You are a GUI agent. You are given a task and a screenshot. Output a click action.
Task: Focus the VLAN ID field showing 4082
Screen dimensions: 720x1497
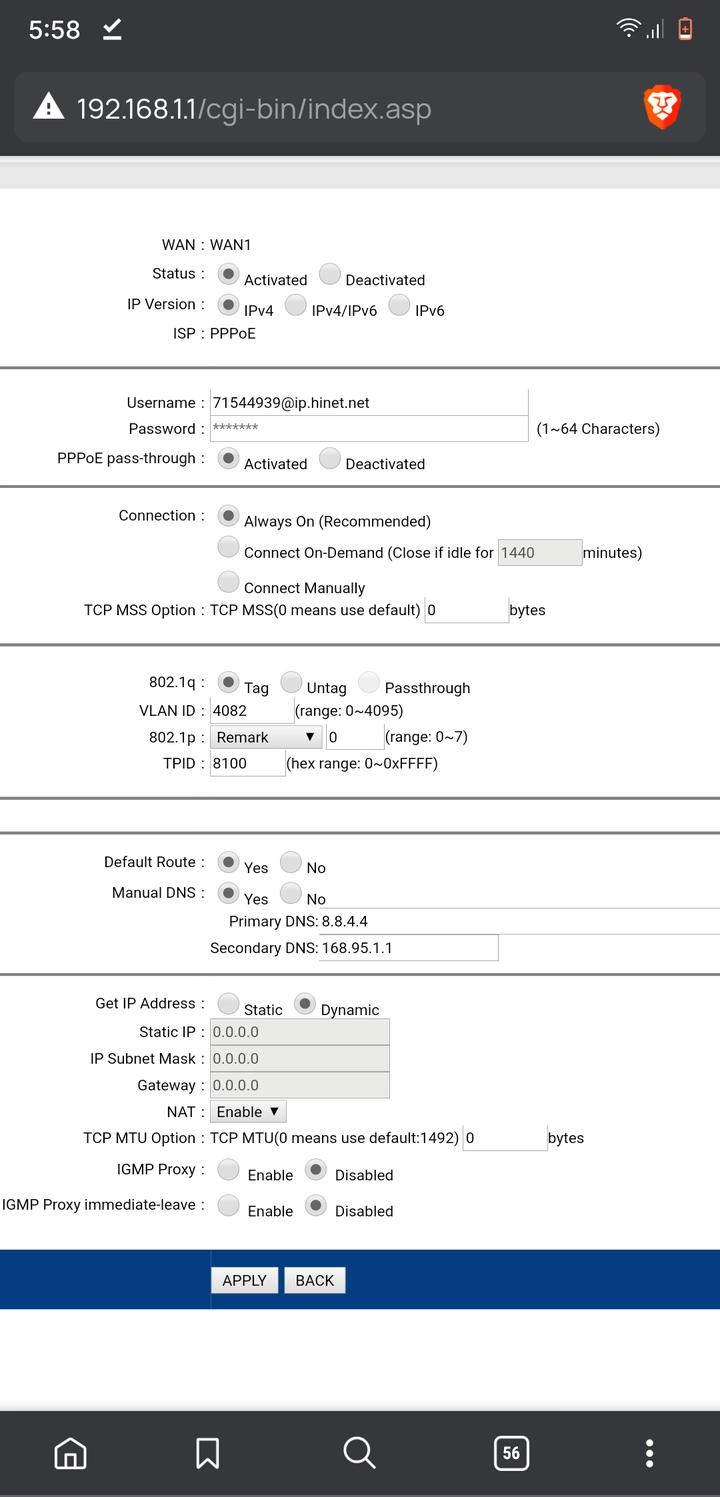(x=252, y=710)
